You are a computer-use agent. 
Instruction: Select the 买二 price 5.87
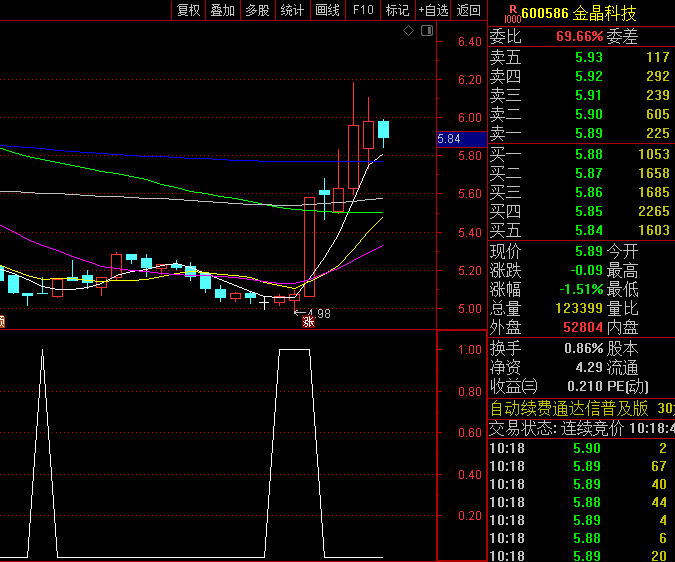pos(588,173)
